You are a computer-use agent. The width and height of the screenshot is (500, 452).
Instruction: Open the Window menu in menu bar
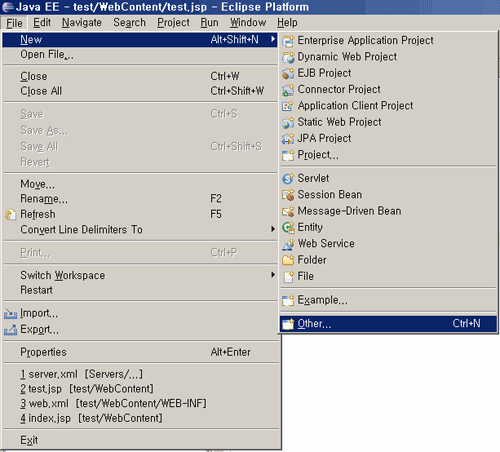pyautogui.click(x=248, y=23)
